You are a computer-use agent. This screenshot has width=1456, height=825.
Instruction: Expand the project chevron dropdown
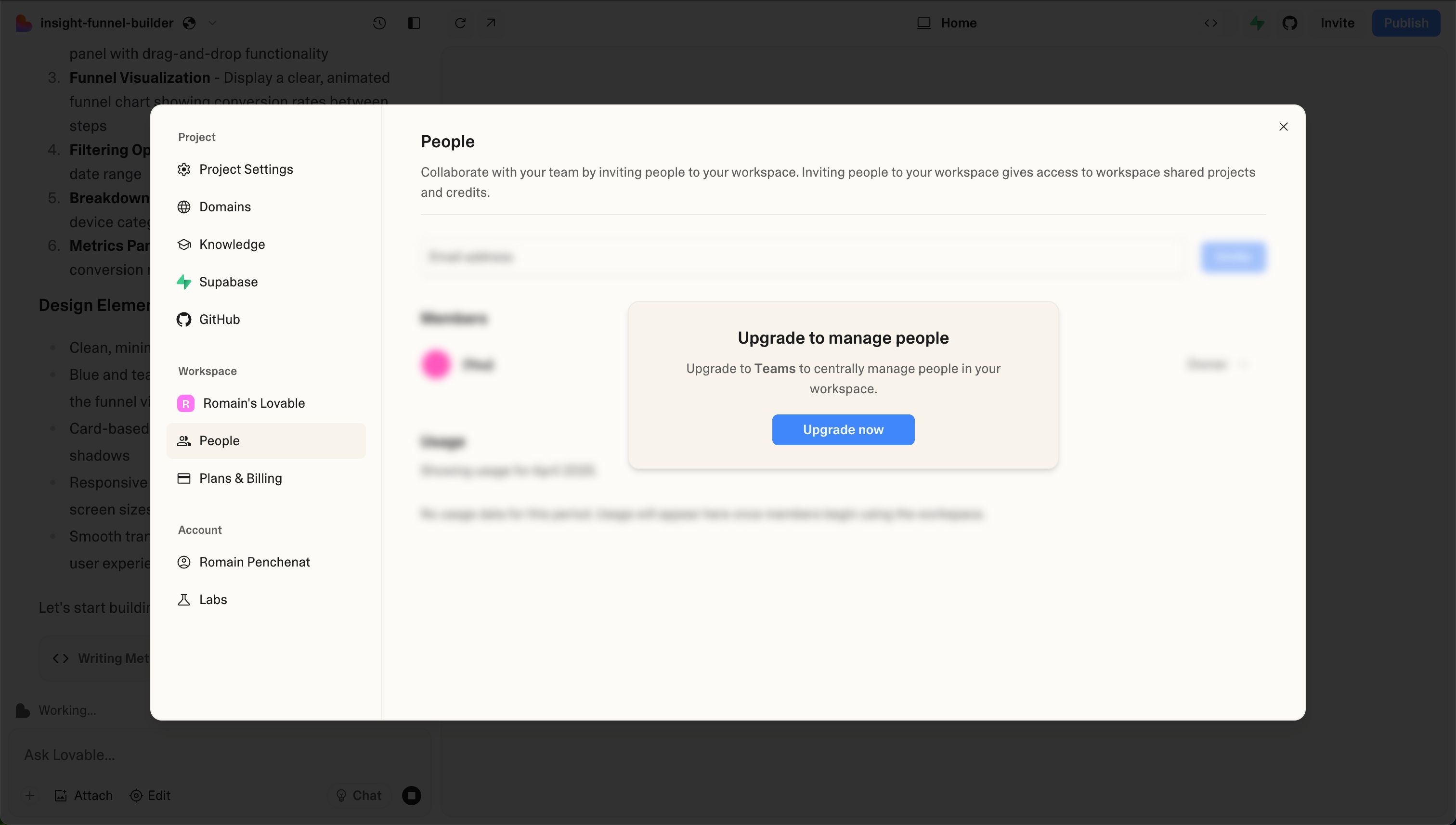pos(212,23)
